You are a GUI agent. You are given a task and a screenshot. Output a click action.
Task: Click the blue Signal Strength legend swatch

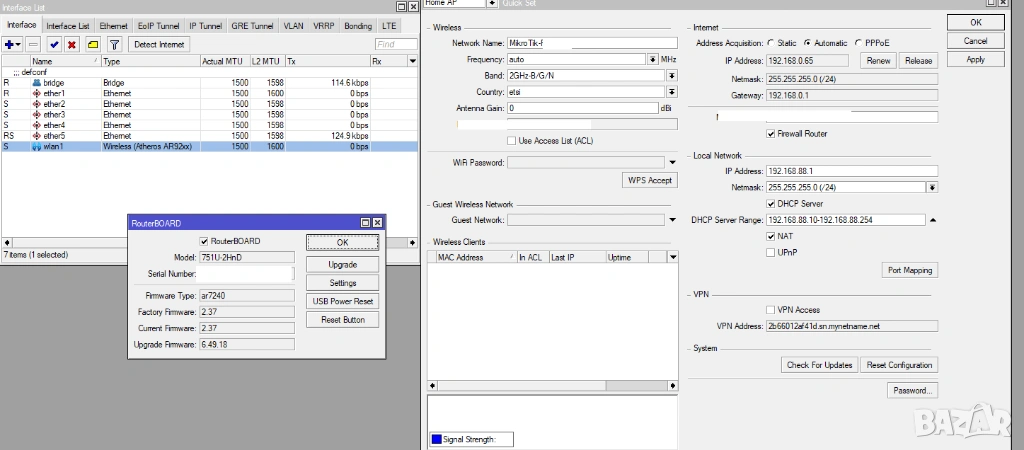coord(436,439)
